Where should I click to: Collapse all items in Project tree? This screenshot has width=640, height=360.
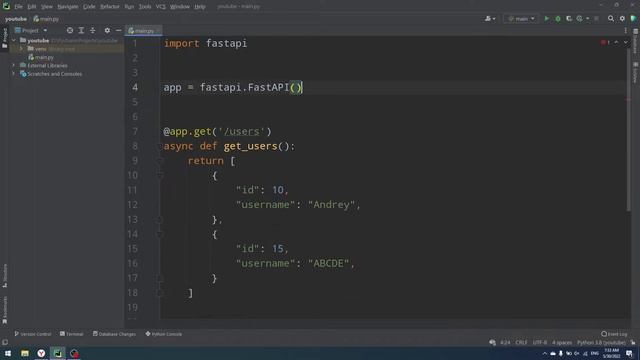93,31
